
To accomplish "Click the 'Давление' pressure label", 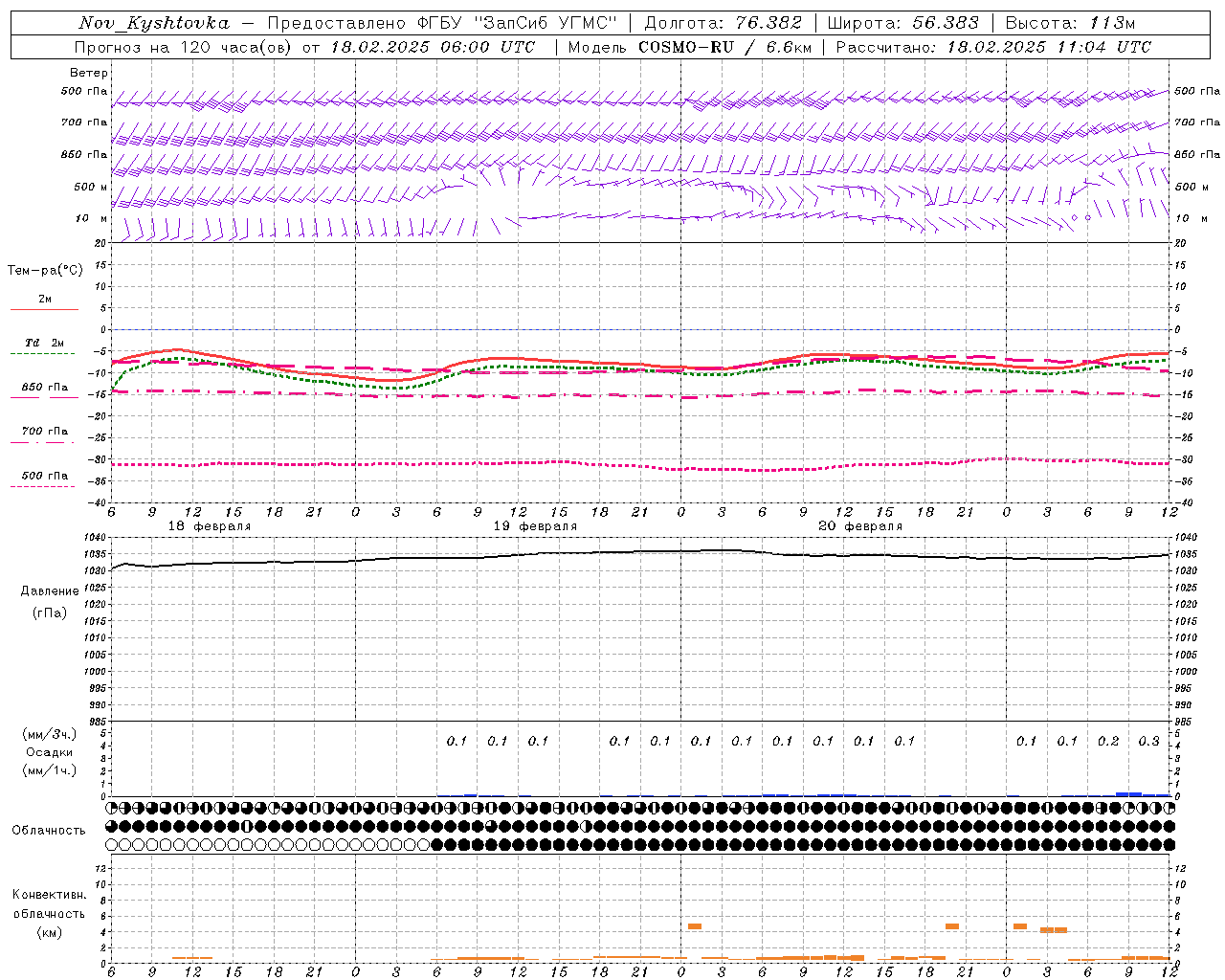I will click(x=50, y=591).
